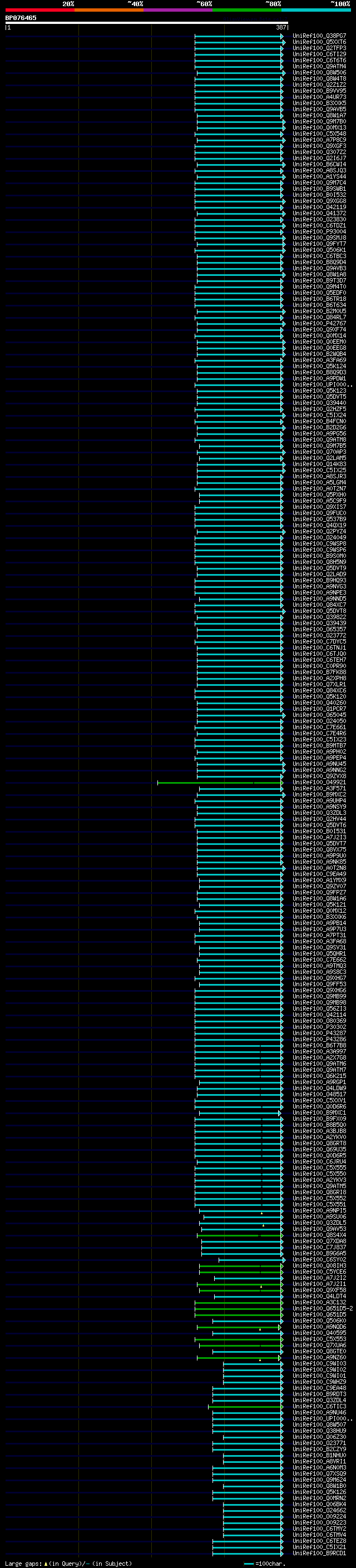Click the green ~80% identity legend bar

point(247,10)
